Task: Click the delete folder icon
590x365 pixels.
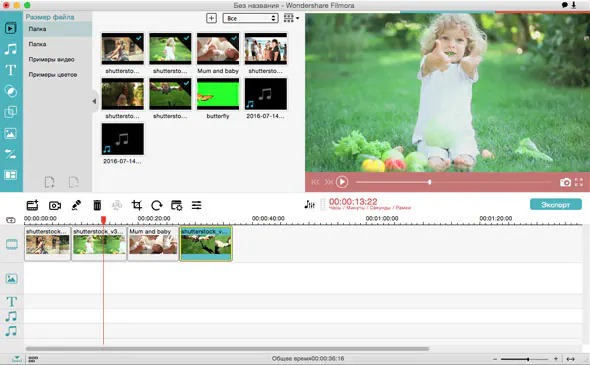Action: click(x=74, y=182)
